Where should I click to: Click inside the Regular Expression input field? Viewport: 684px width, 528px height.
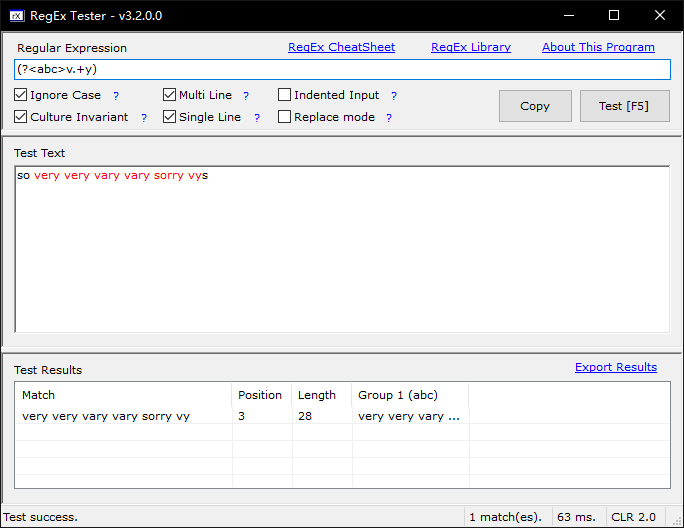(340, 69)
